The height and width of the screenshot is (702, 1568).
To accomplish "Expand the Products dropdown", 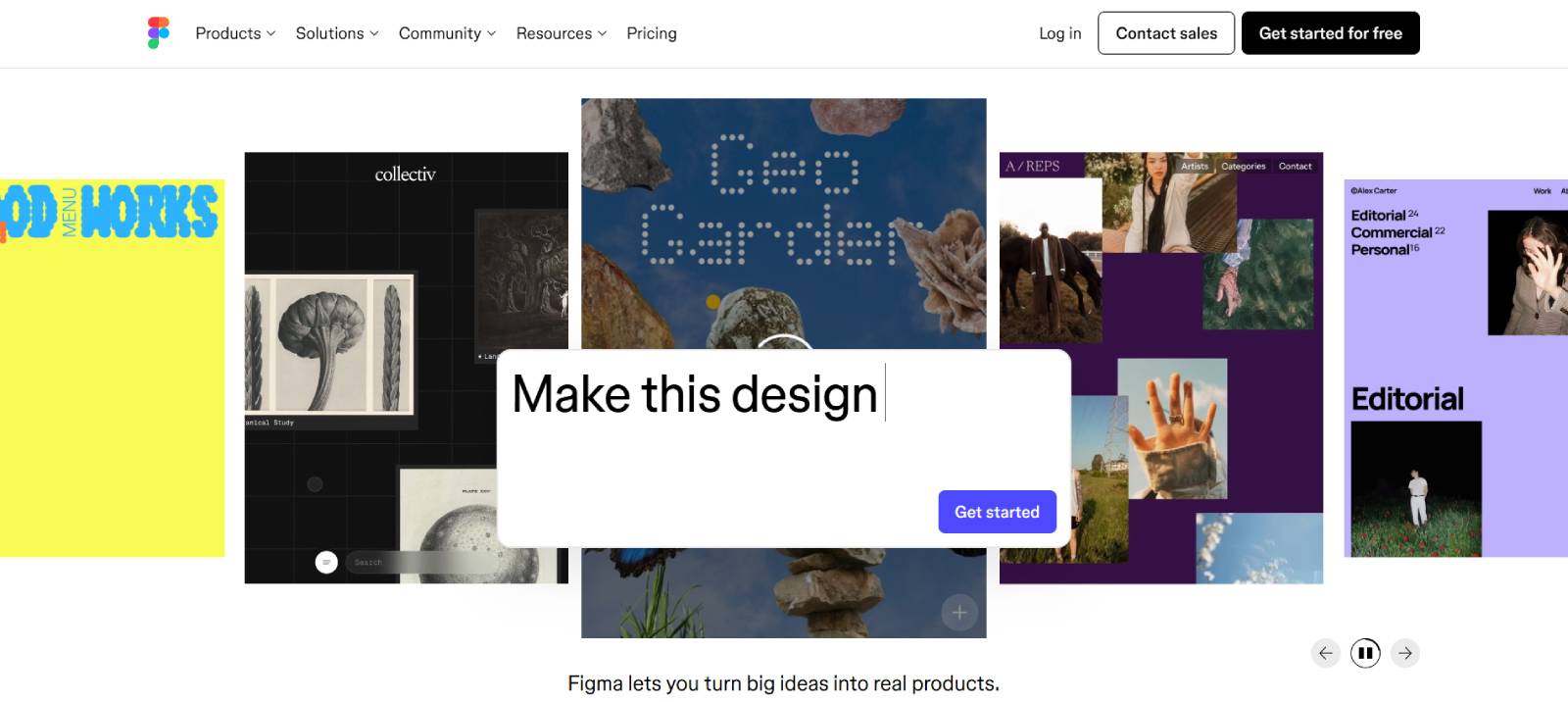I will tap(235, 33).
